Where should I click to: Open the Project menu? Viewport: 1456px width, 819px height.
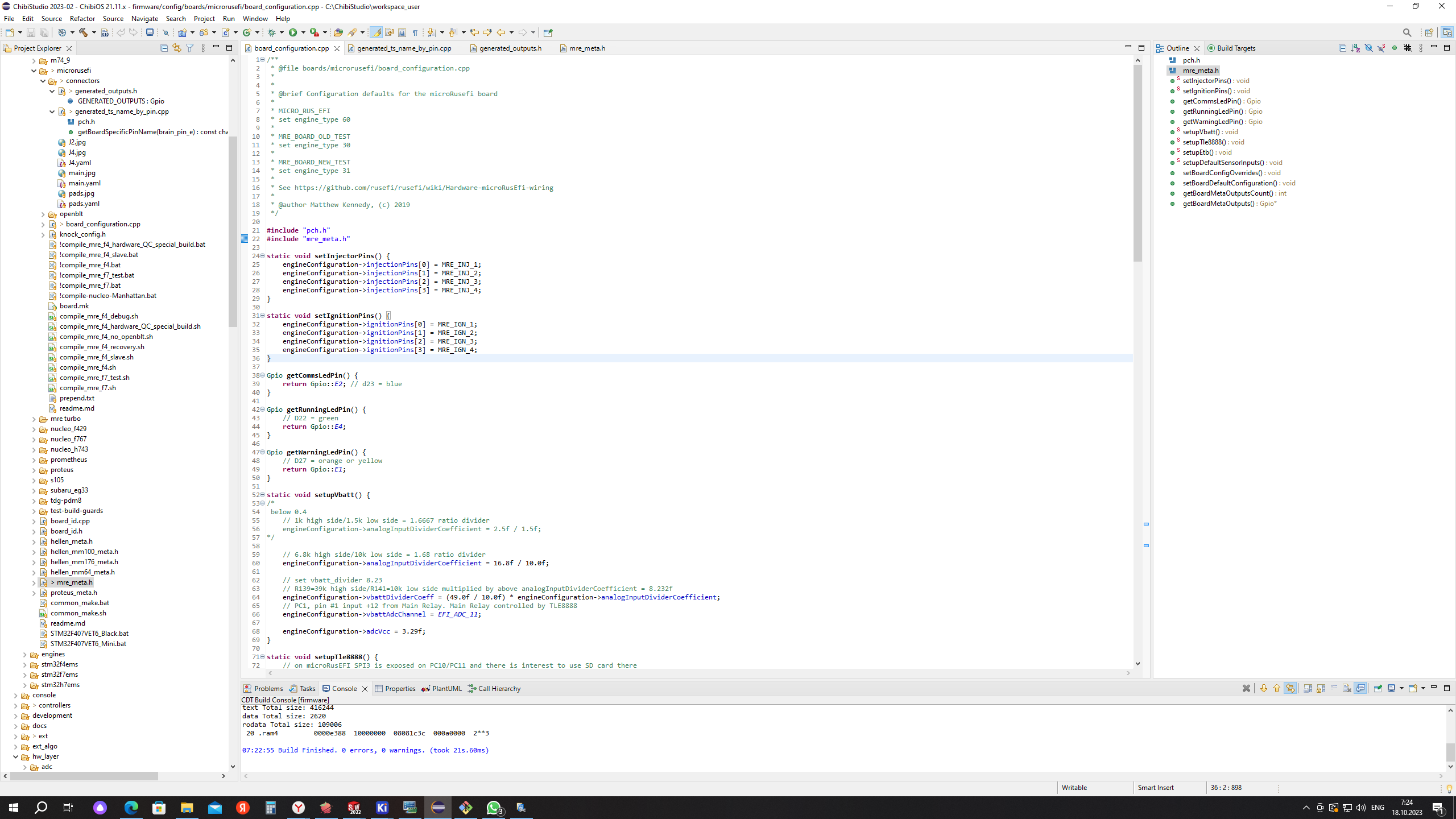pos(204,19)
